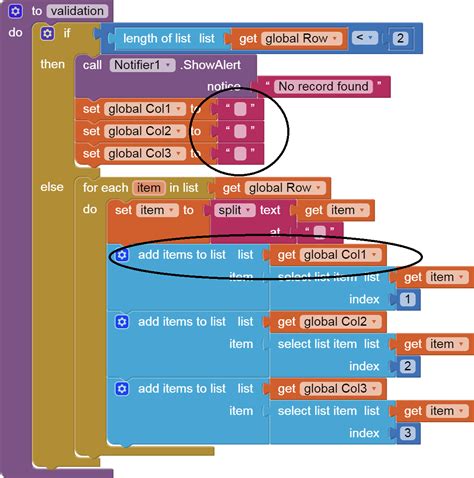This screenshot has width=474, height=478.
Task: Open the less-than comparison operator dropdown
Action: pyautogui.click(x=365, y=38)
